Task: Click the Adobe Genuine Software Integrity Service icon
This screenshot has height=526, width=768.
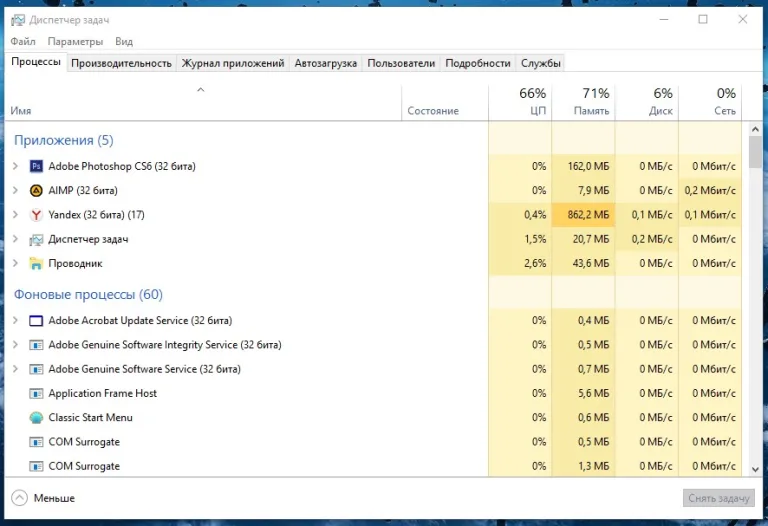Action: pyautogui.click(x=36, y=345)
